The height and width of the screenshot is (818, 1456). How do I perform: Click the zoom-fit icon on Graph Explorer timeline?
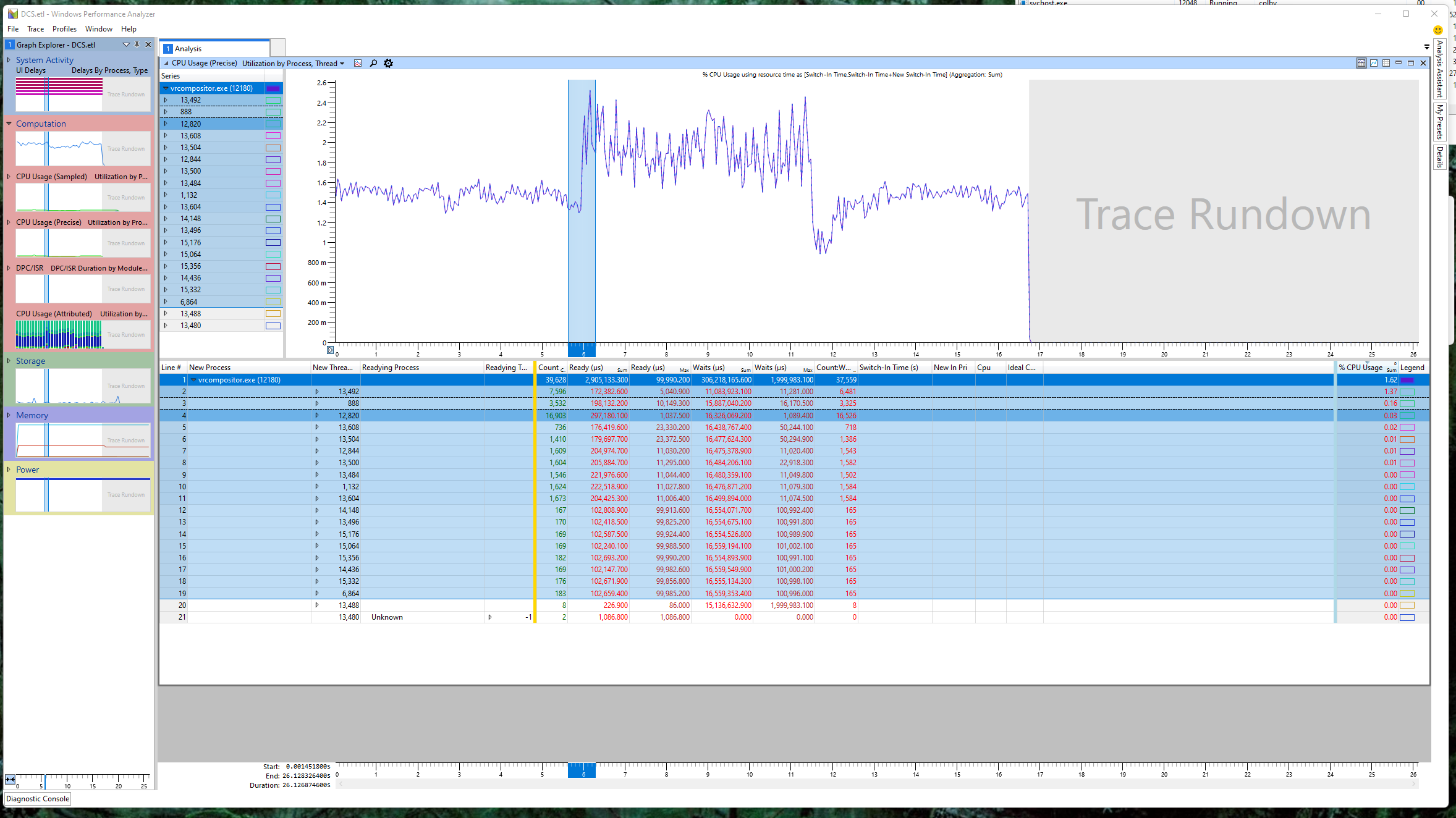[11, 779]
